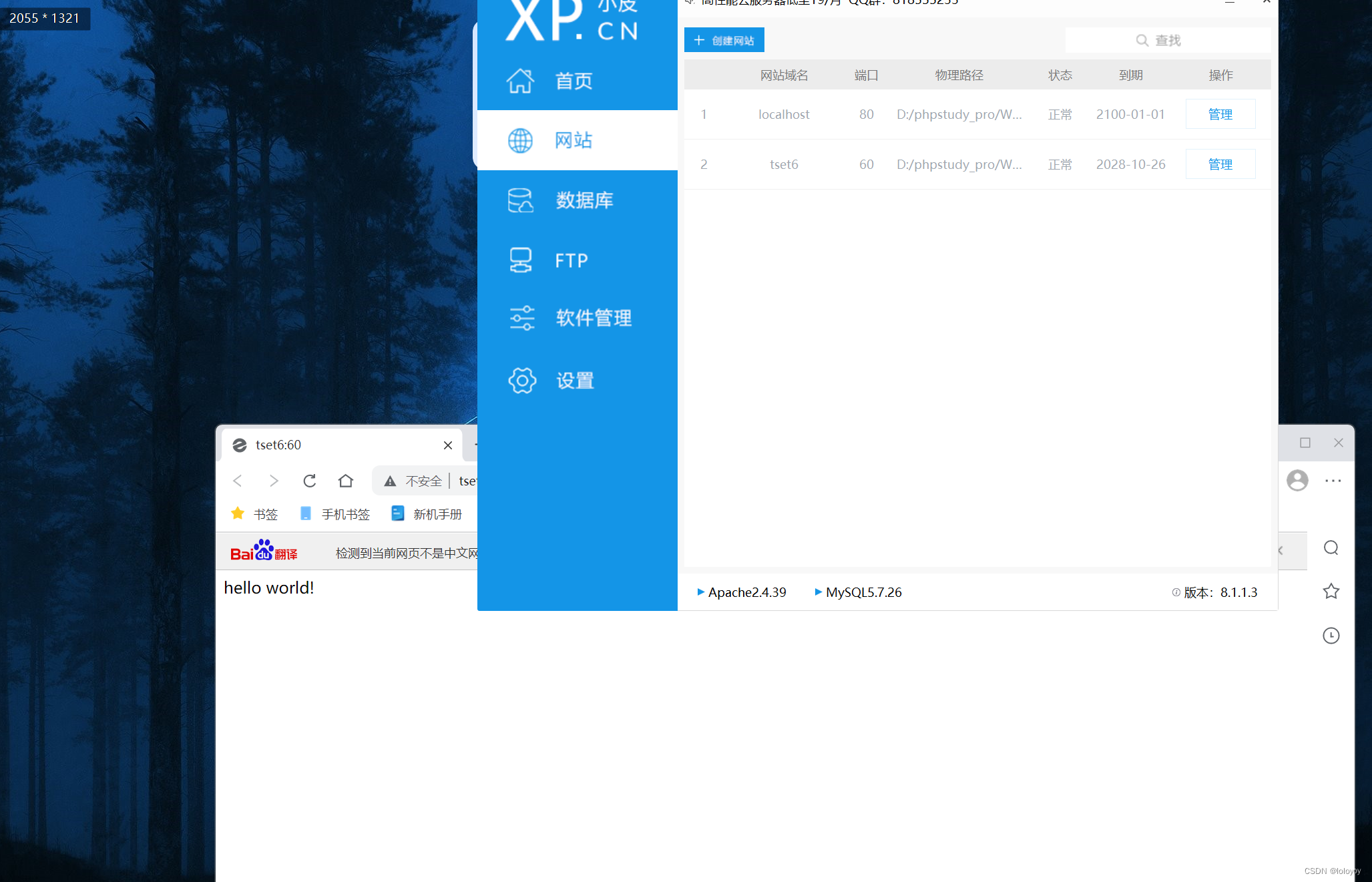Click the version info icon next to 8.1.1.3
This screenshot has height=882, width=1372.
click(1175, 592)
